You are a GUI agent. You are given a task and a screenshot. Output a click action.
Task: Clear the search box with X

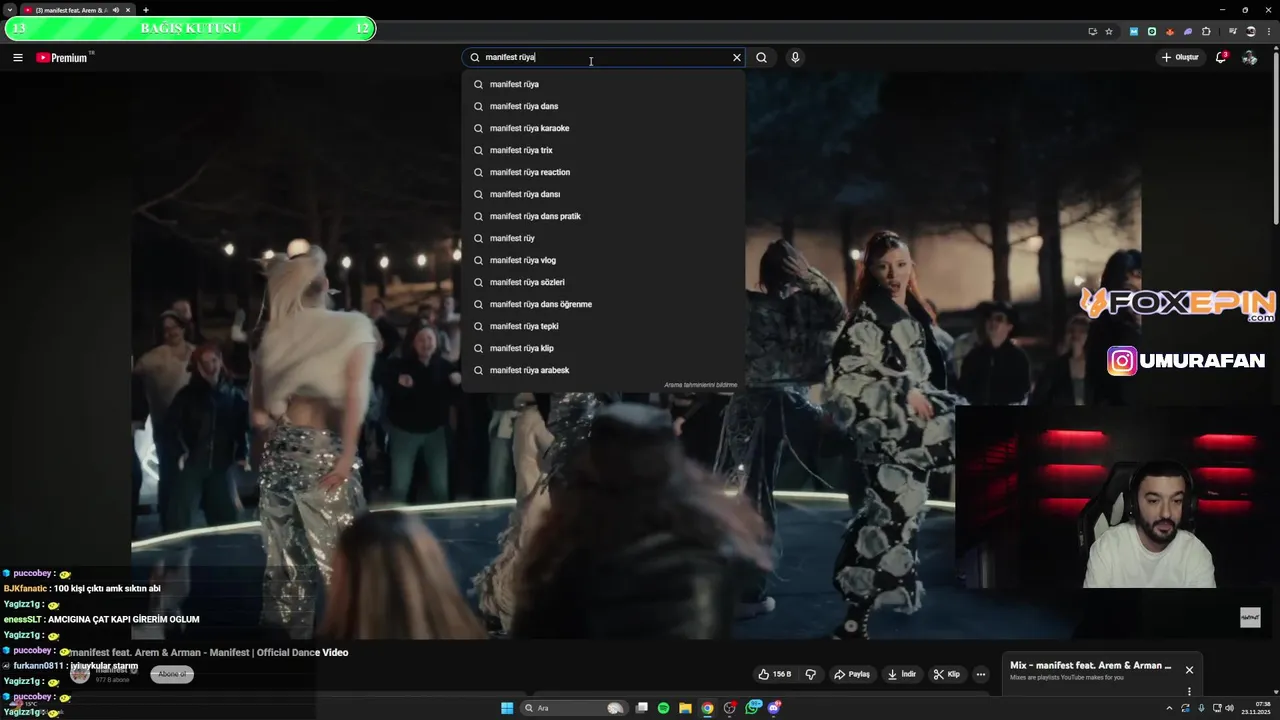[737, 57]
